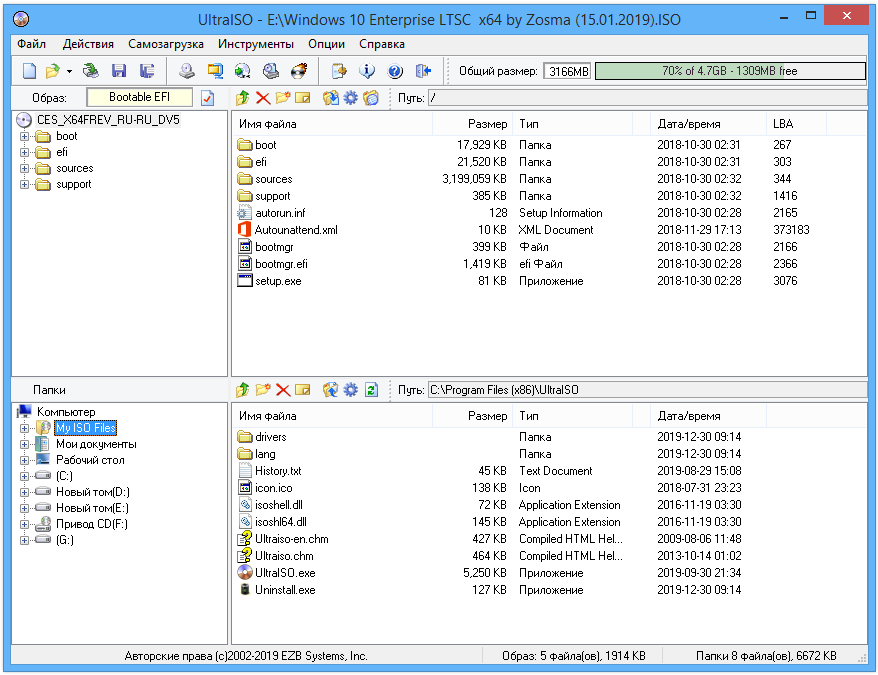The width and height of the screenshot is (878, 675).
Task: Click the add files icon in main toolbar
Action: [339, 71]
